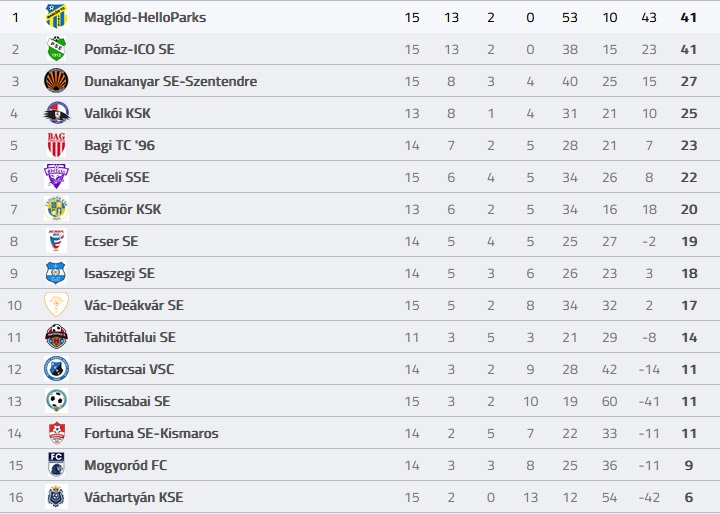Click the Péceli SSE purple crest
This screenshot has width=720, height=514.
point(56,177)
